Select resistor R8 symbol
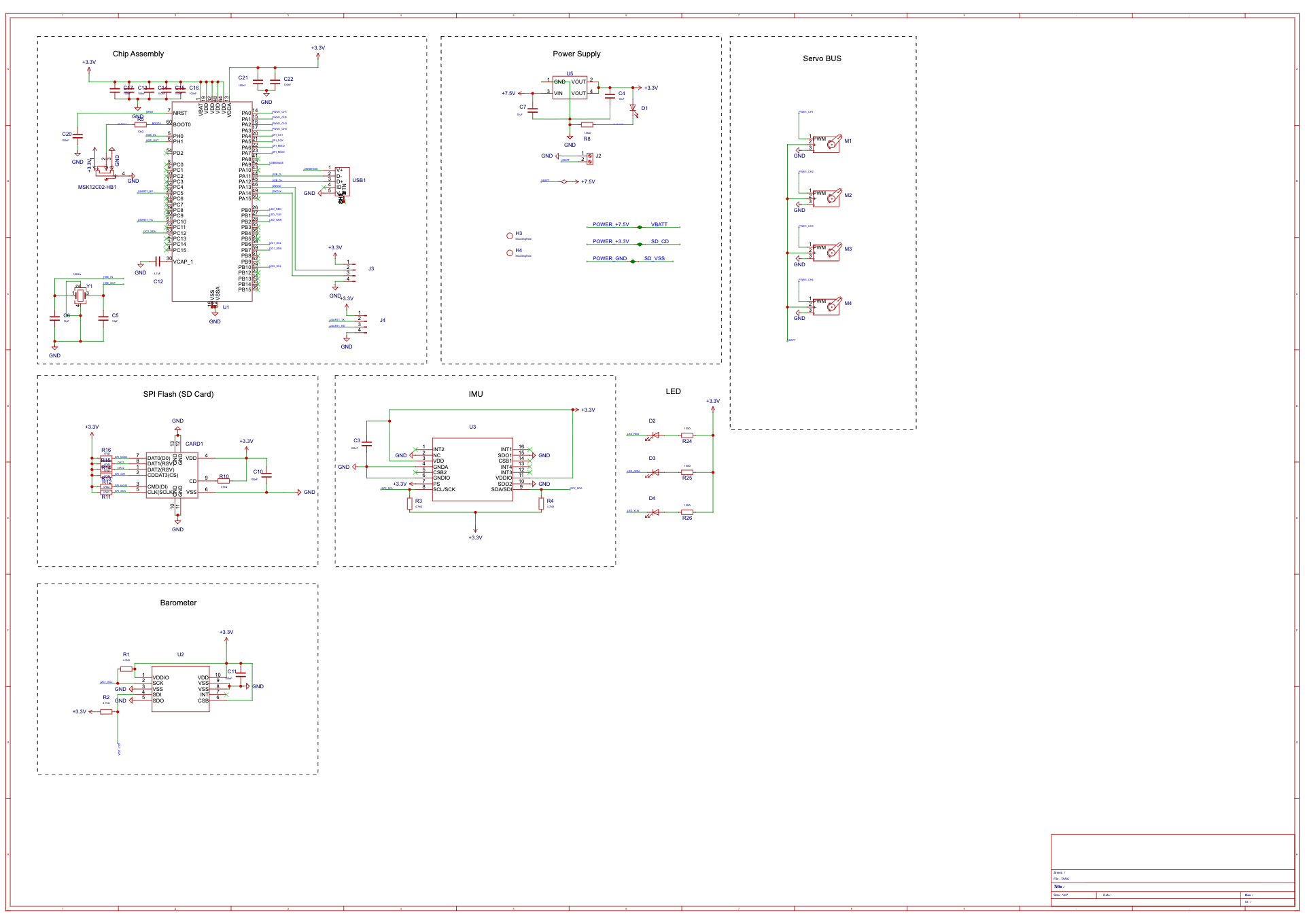Screen dimensions: 1305x924 point(587,125)
